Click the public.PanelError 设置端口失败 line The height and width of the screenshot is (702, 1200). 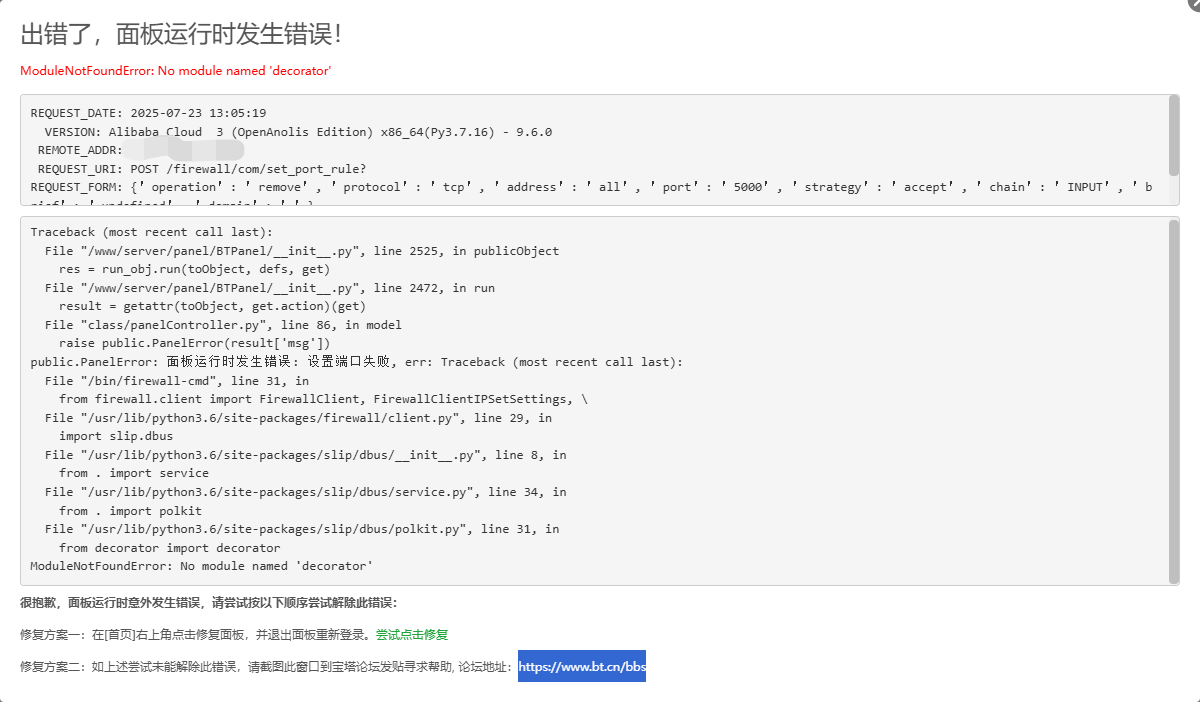[350, 361]
